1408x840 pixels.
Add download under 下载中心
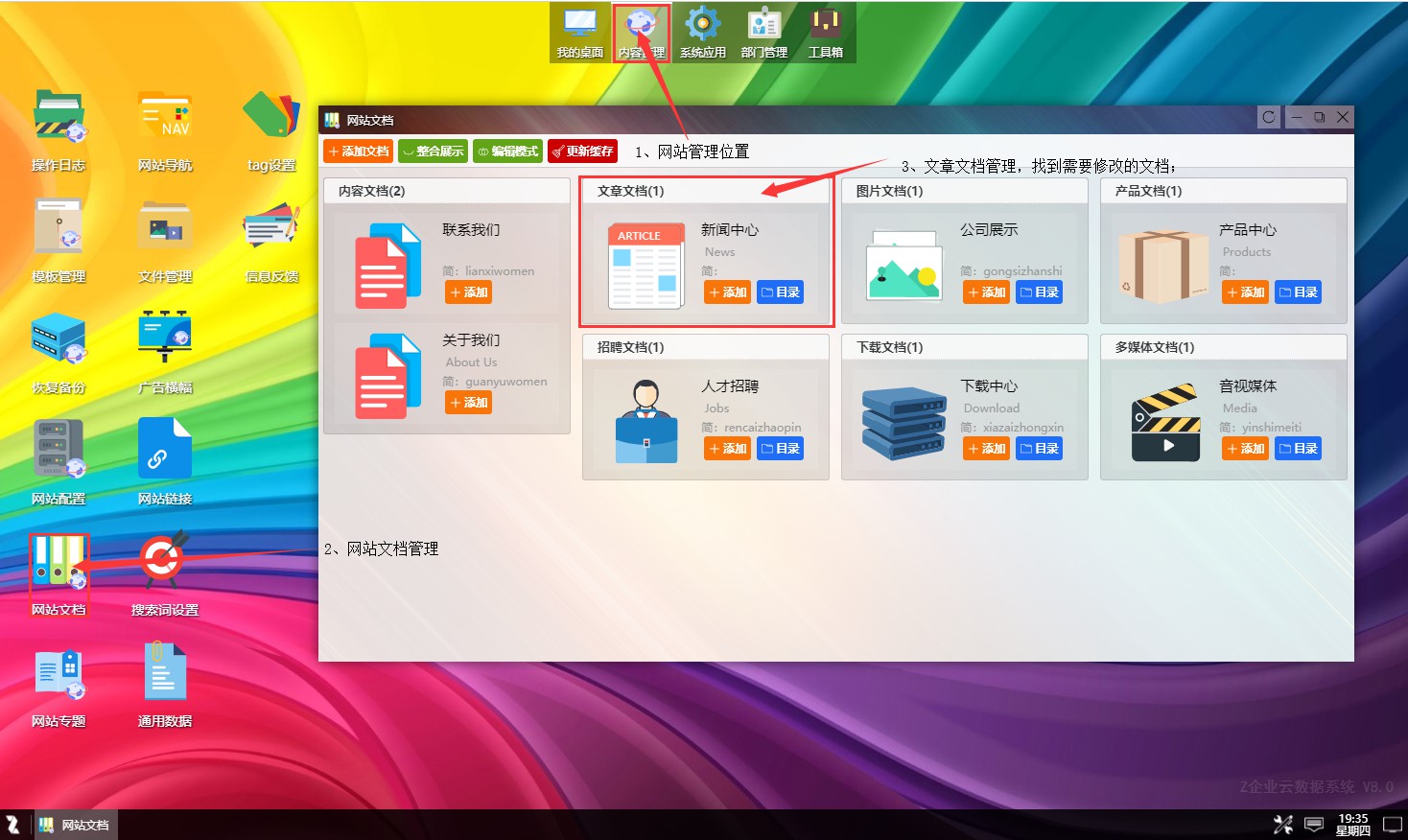tap(987, 449)
